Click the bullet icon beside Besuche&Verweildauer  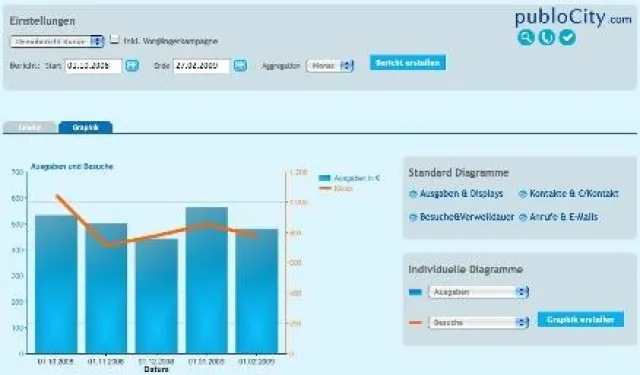[413, 217]
